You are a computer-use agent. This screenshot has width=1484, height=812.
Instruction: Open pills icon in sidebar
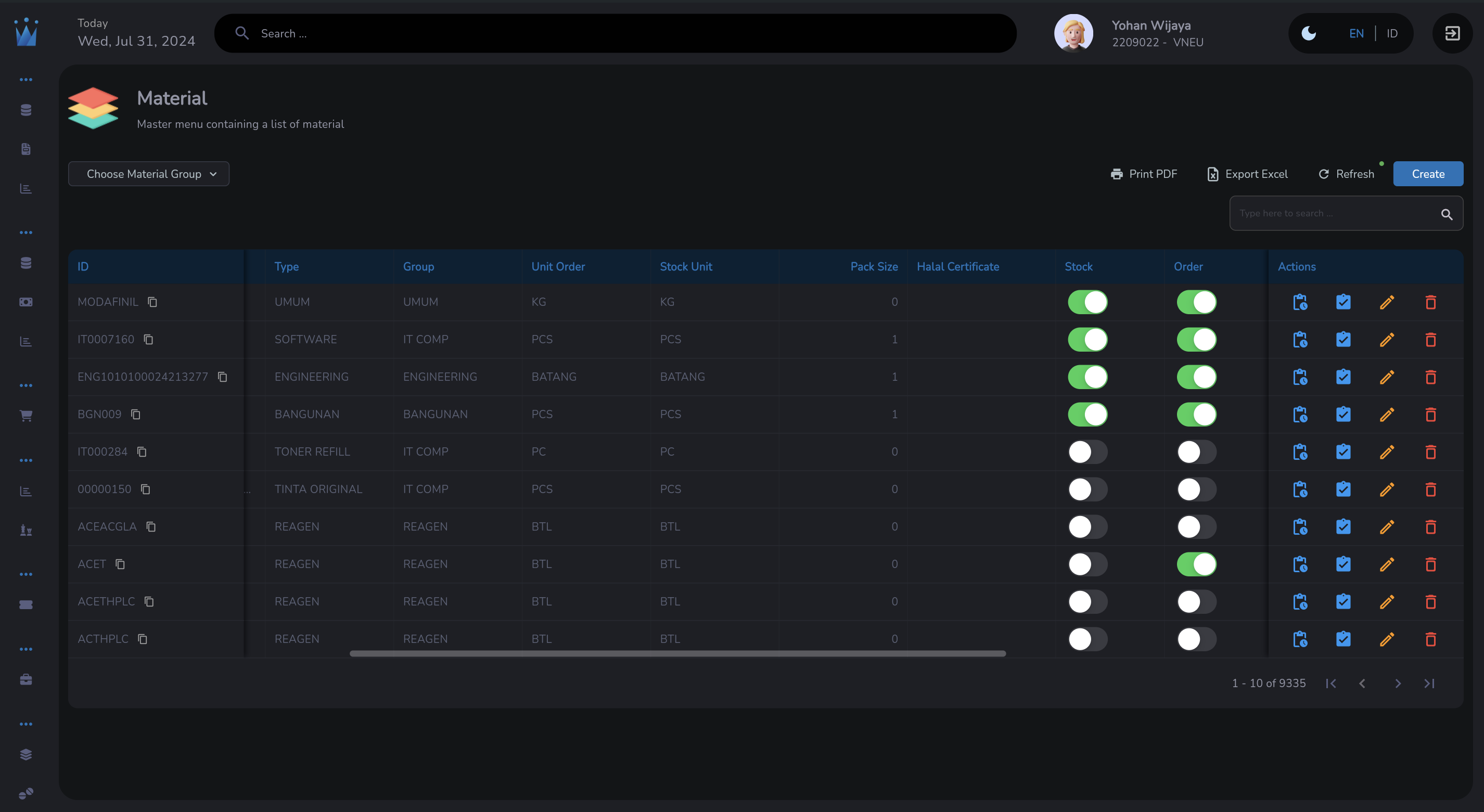[x=26, y=794]
